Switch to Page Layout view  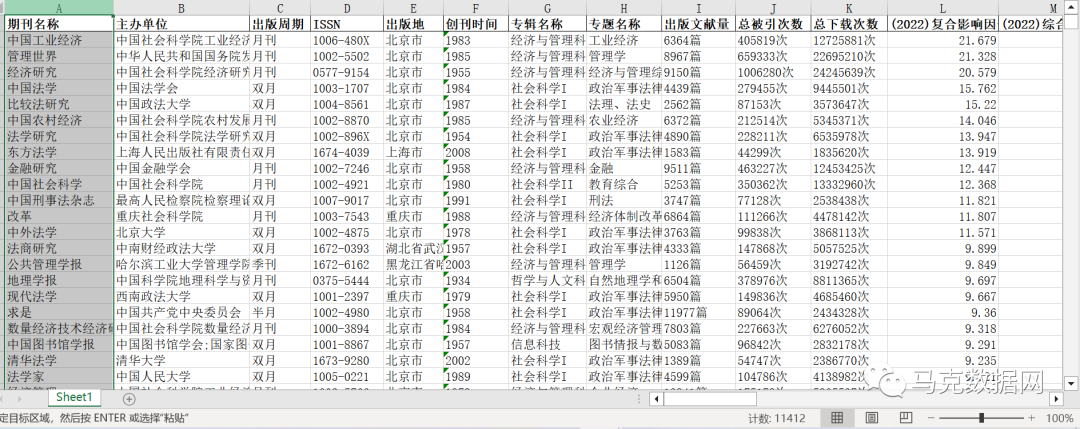coord(871,417)
